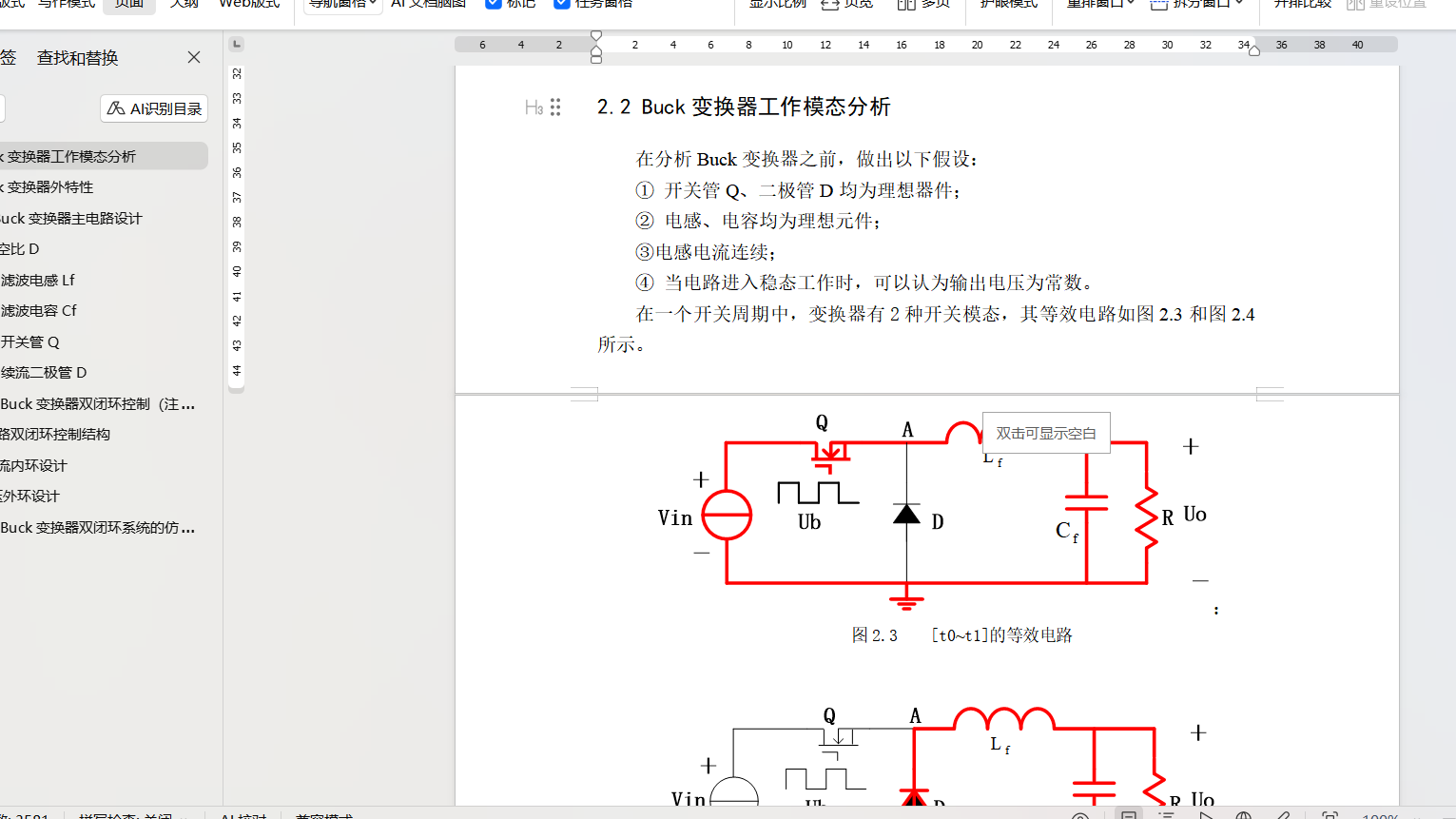Toggle the 任务窗格 checkbox
The image size is (1456, 819).
pyautogui.click(x=562, y=4)
